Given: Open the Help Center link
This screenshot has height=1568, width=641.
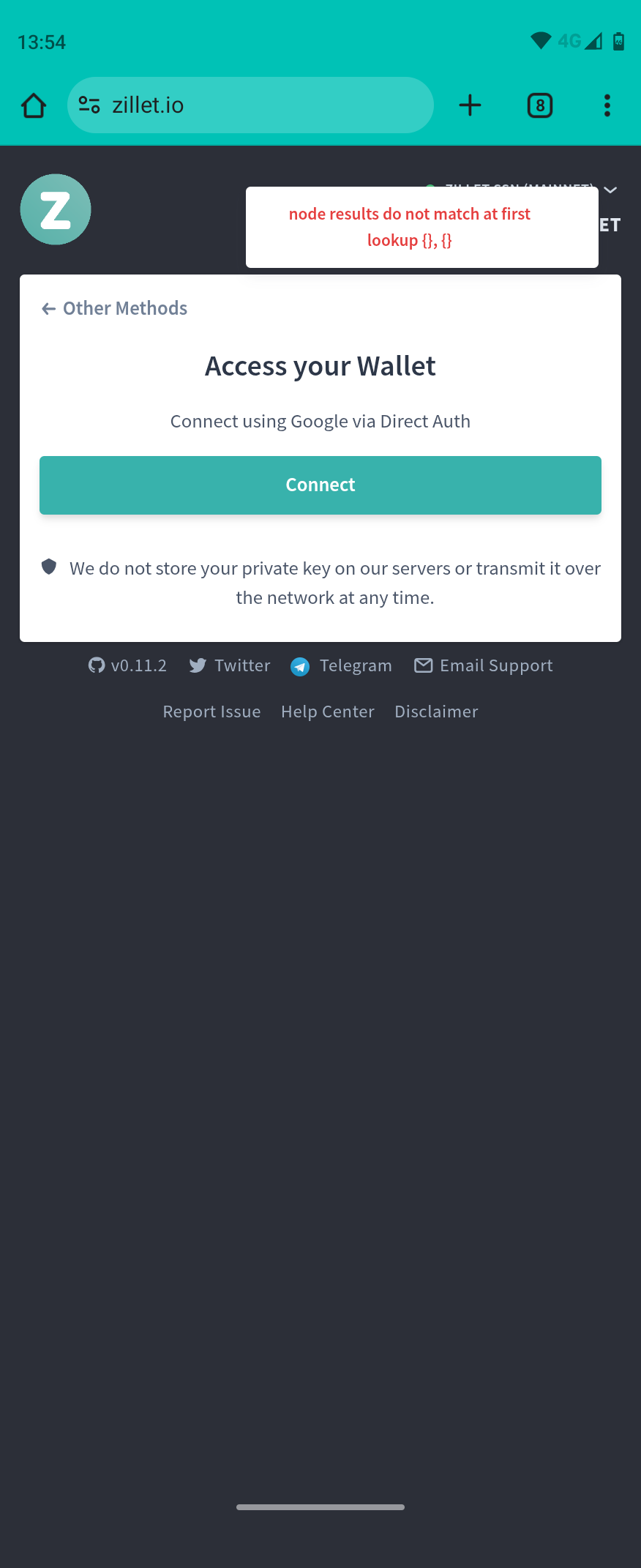Looking at the screenshot, I should click(328, 712).
